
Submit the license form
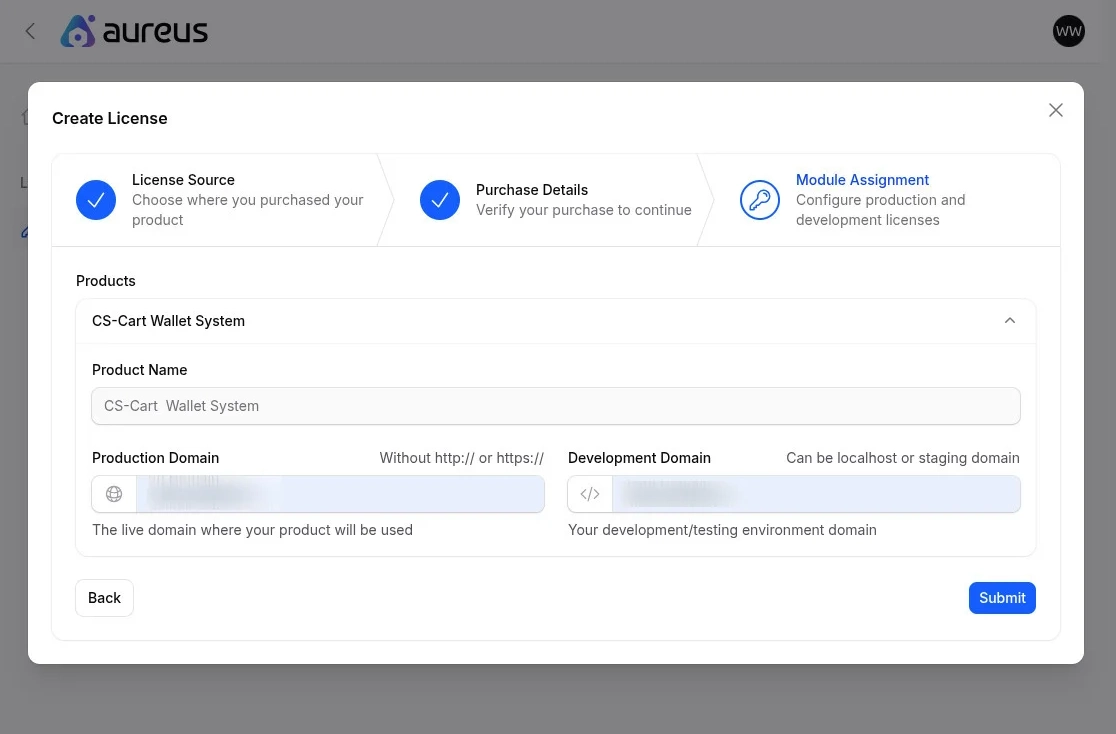pos(1002,598)
